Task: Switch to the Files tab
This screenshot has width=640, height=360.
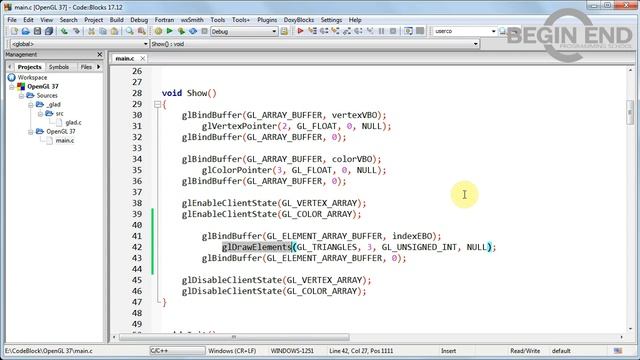Action: [86, 67]
